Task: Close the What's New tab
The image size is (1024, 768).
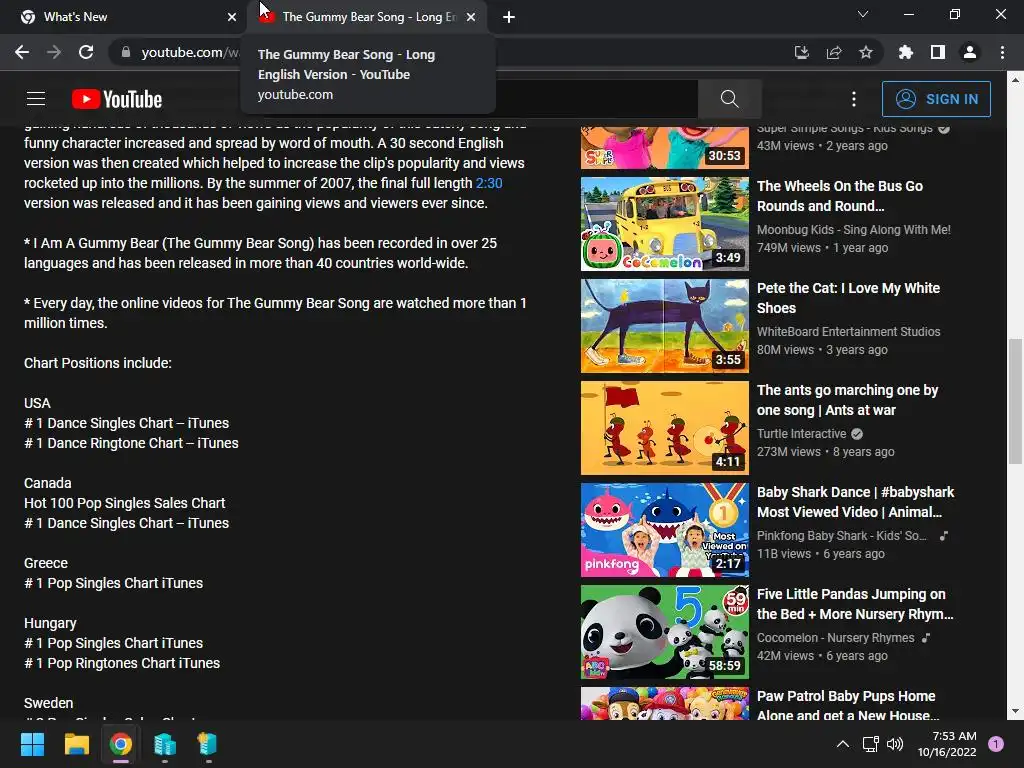Action: point(232,17)
